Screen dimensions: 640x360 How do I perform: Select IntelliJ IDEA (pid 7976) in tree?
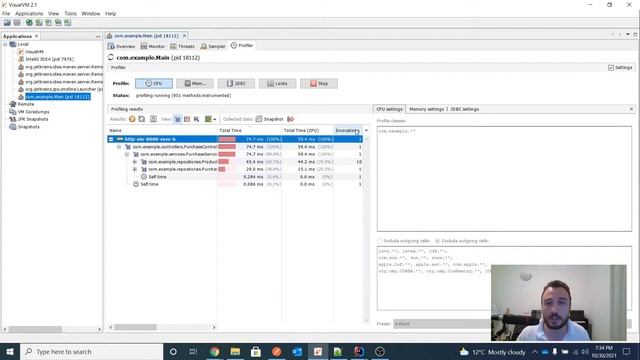(x=49, y=59)
